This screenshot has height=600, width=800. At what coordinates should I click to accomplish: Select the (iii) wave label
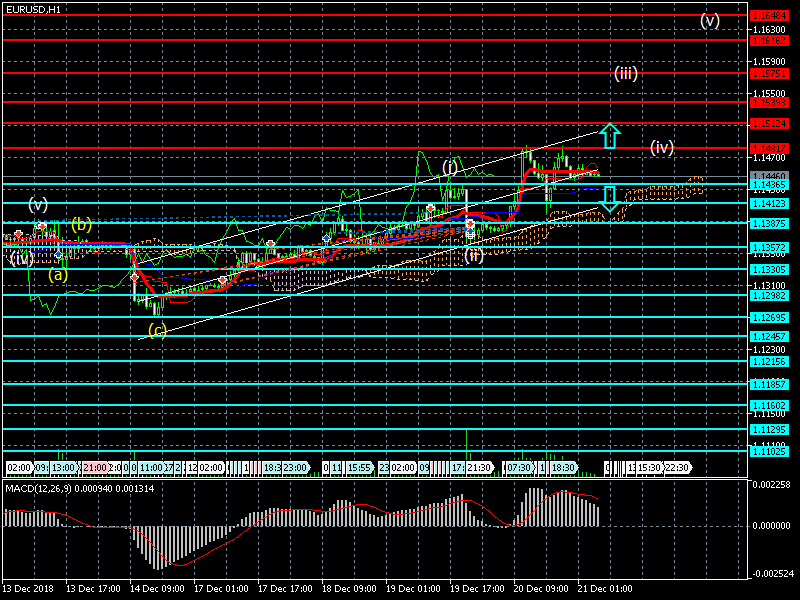(x=626, y=73)
